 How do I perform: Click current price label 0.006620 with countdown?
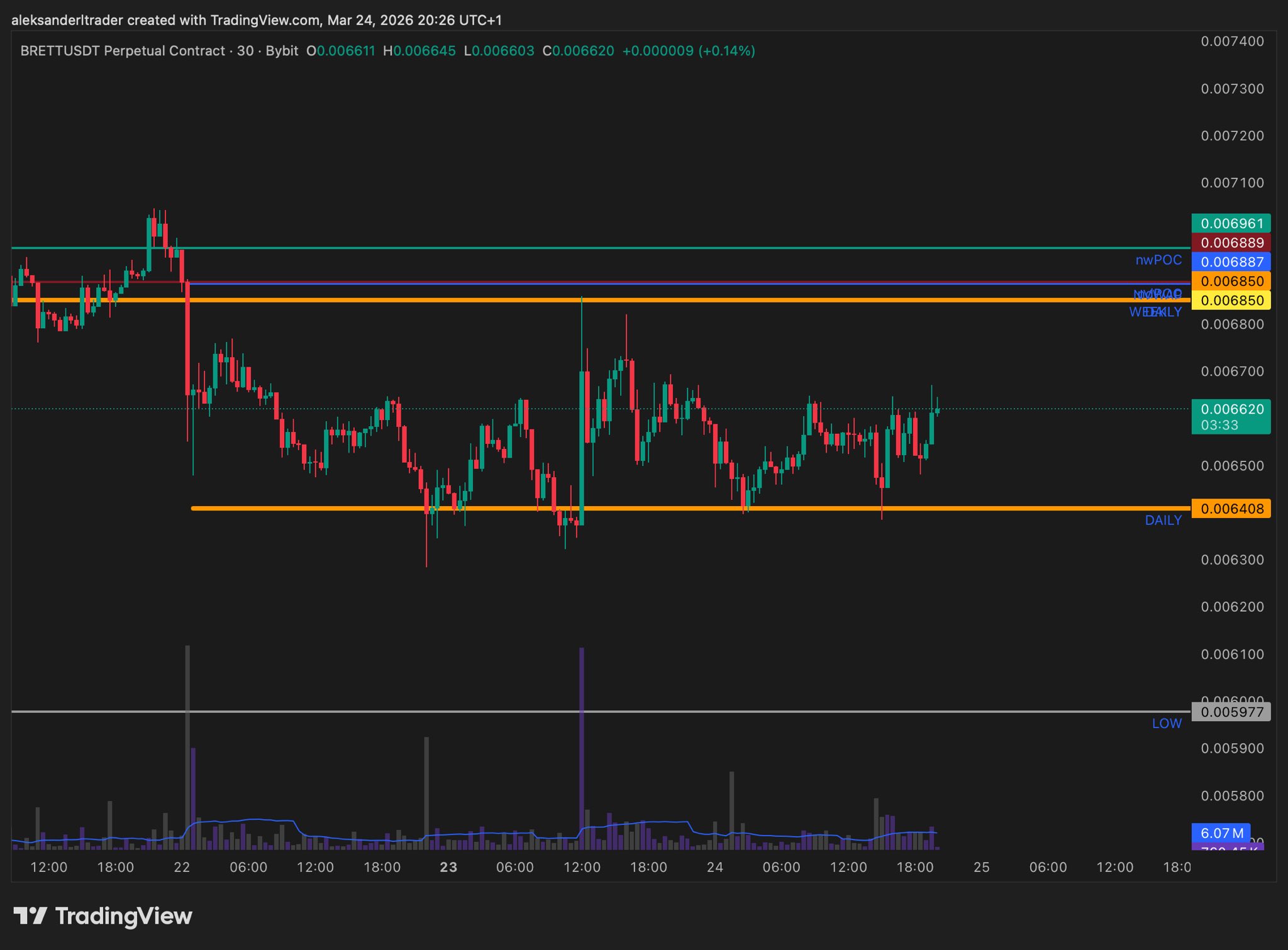pyautogui.click(x=1231, y=416)
